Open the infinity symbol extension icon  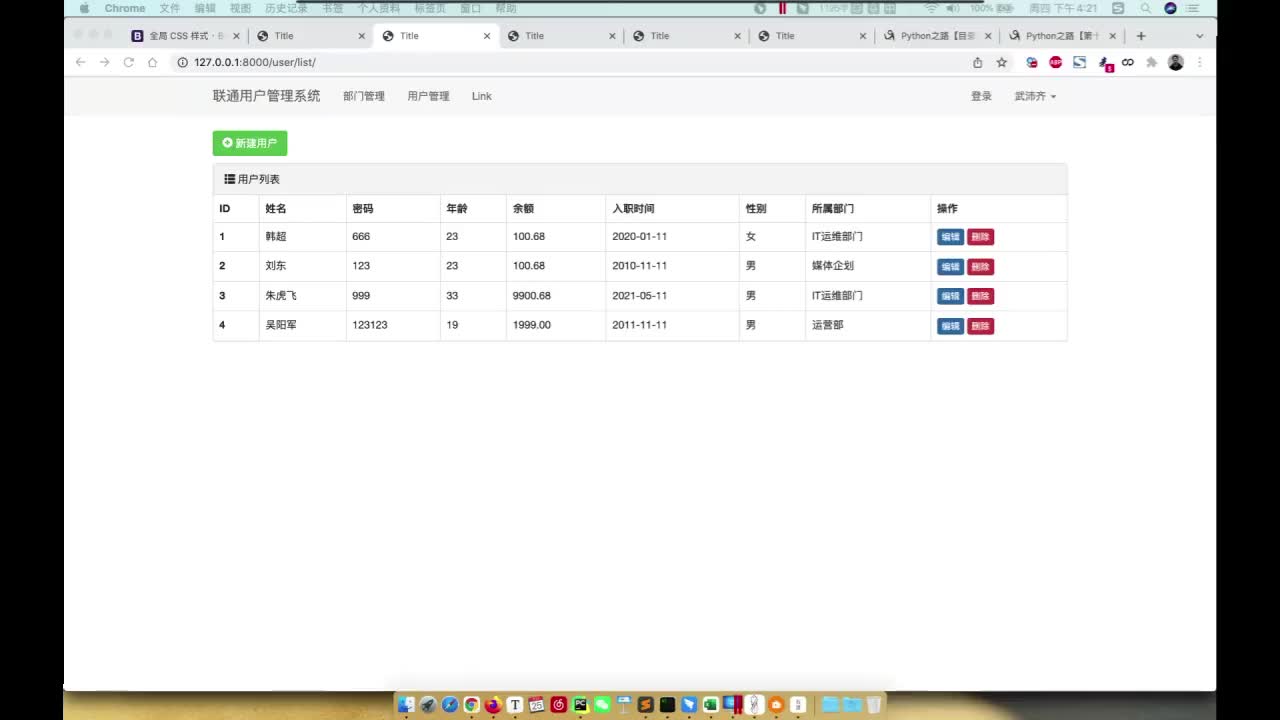point(1127,62)
